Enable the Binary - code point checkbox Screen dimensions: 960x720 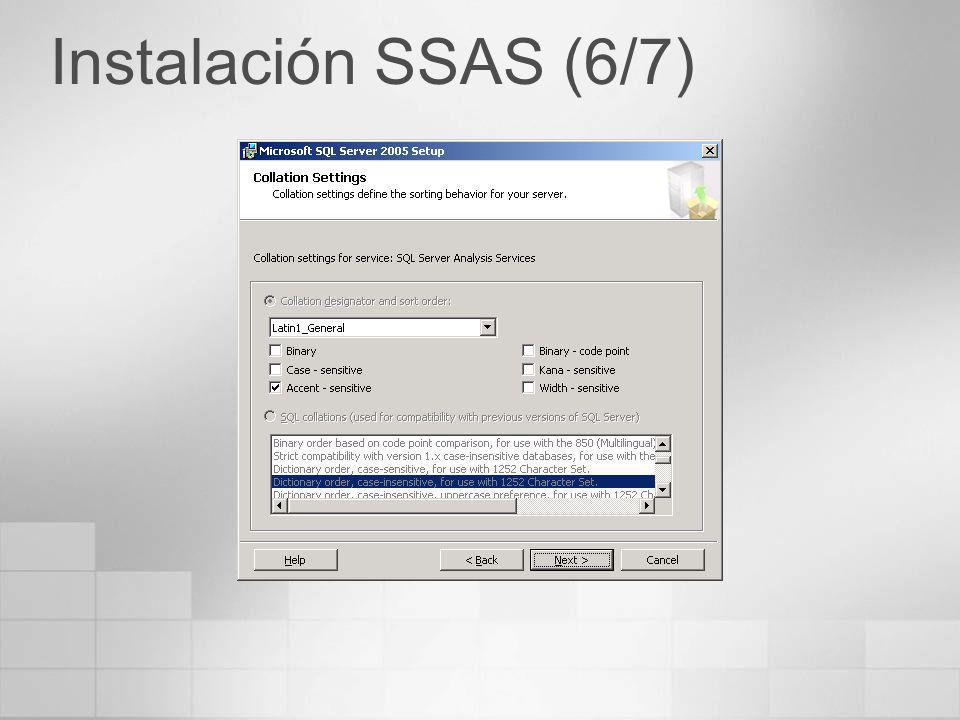pyautogui.click(x=528, y=351)
